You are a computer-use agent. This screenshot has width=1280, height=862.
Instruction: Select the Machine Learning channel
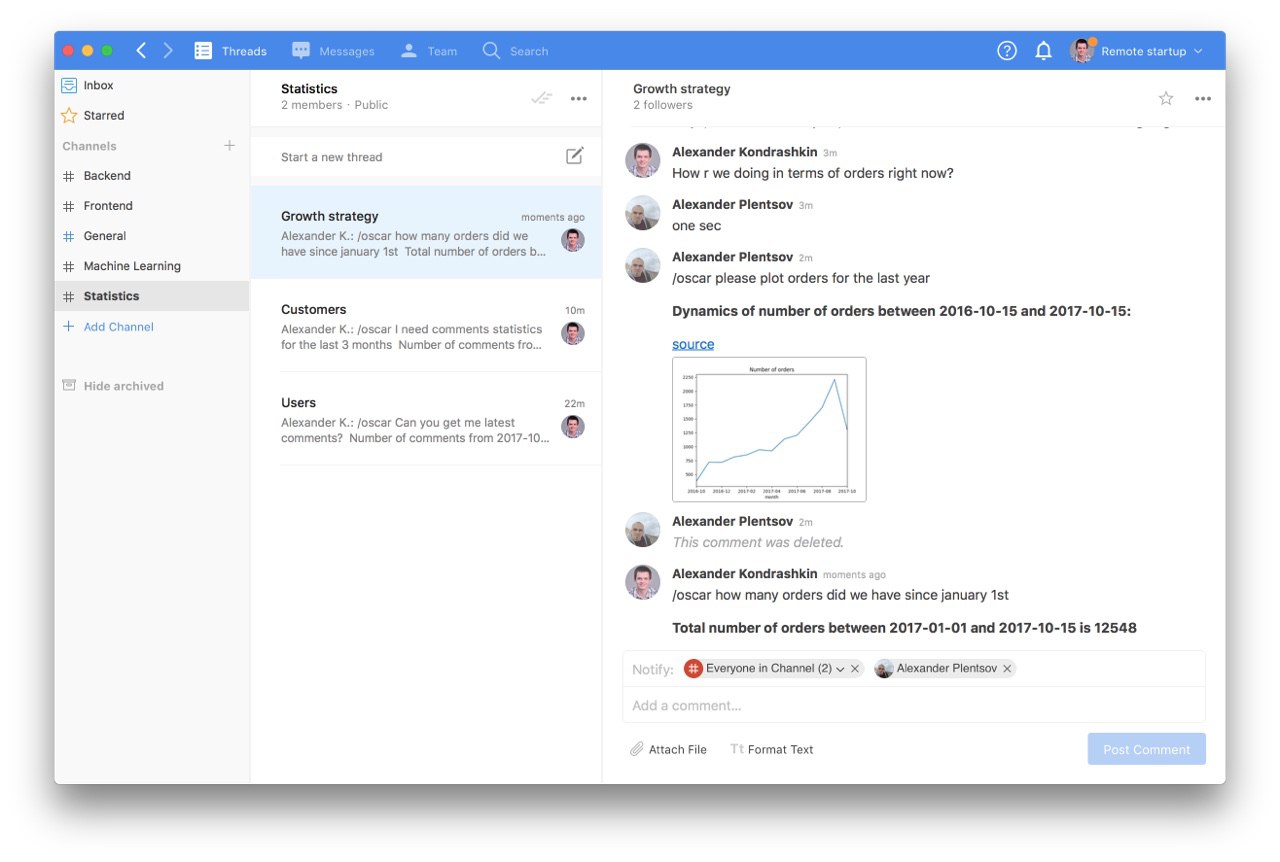pyautogui.click(x=151, y=266)
